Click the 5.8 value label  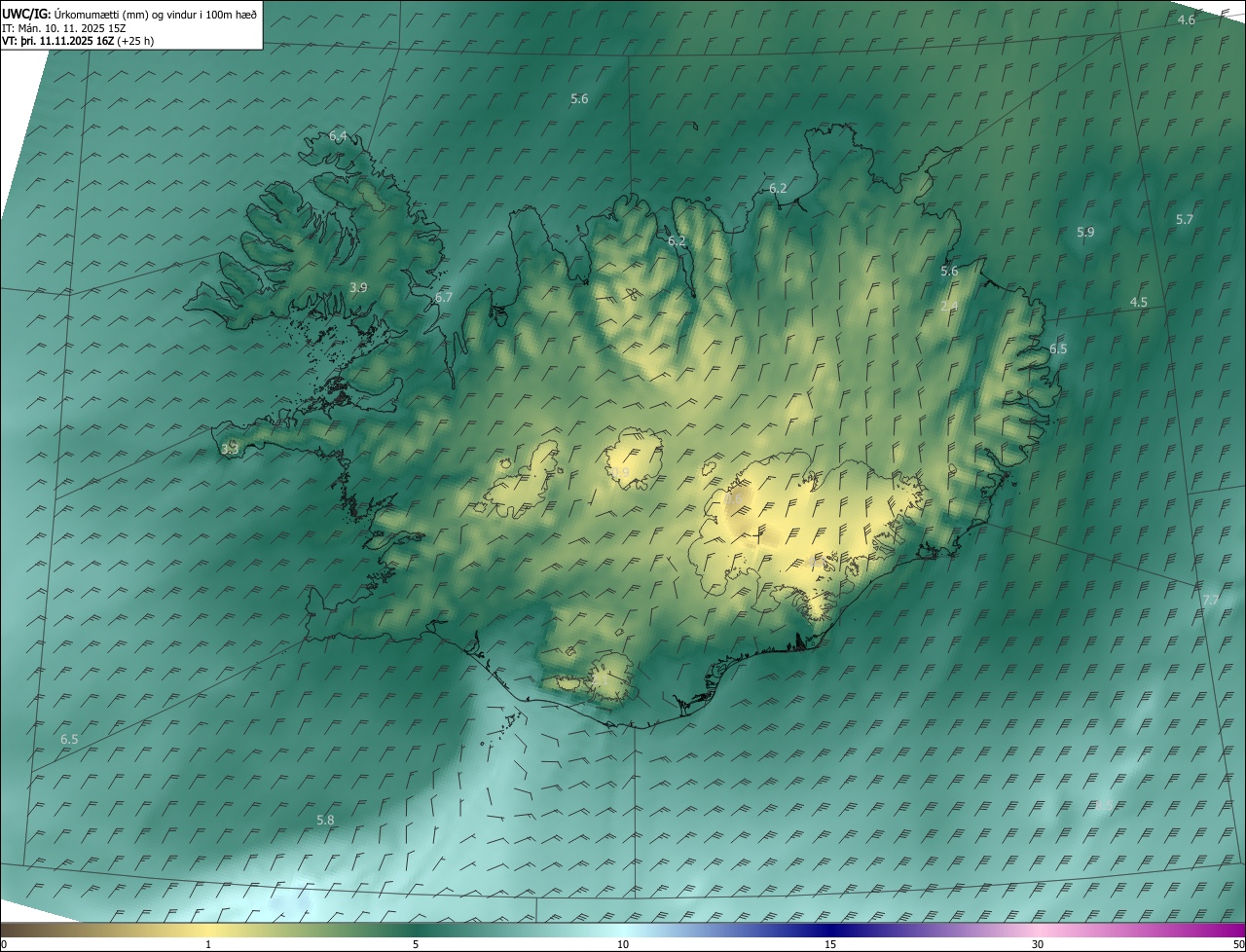325,820
